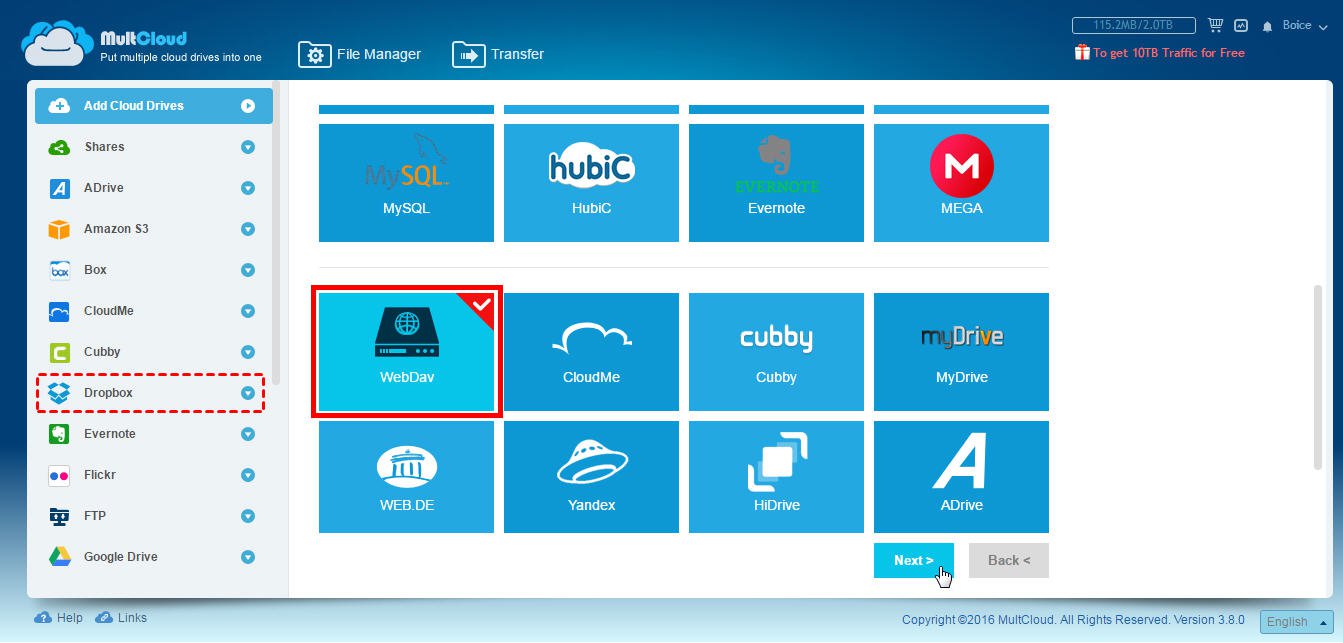The image size is (1343, 643).
Task: Choose the Yandex cloud drive tile
Action: click(x=591, y=476)
